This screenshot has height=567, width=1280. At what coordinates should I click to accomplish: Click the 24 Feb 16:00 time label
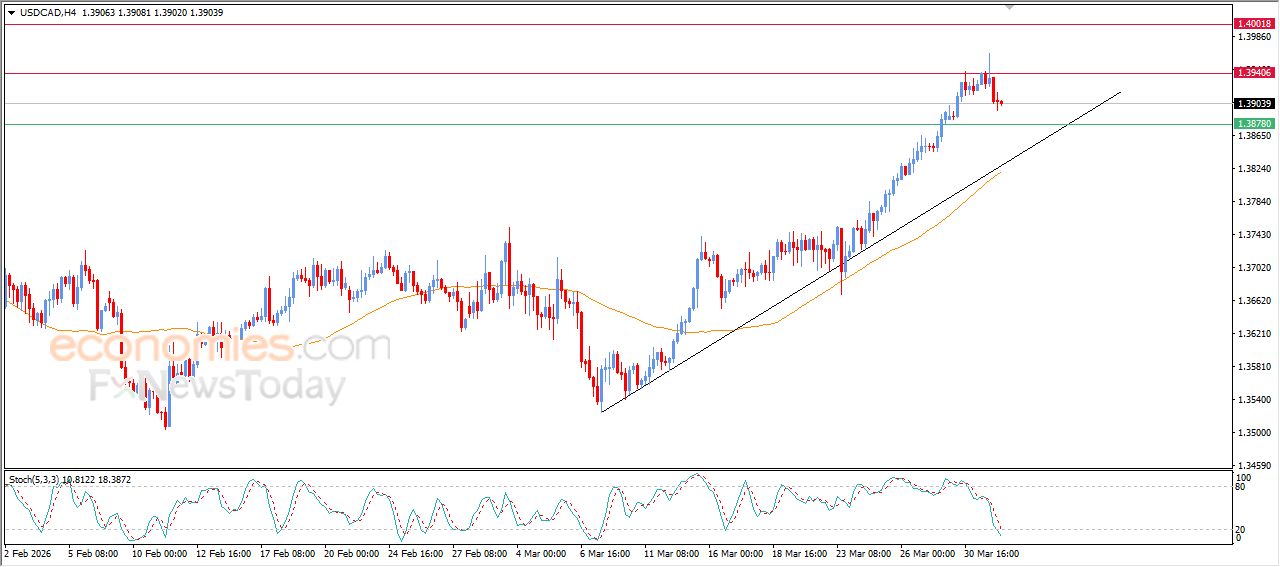tap(415, 553)
